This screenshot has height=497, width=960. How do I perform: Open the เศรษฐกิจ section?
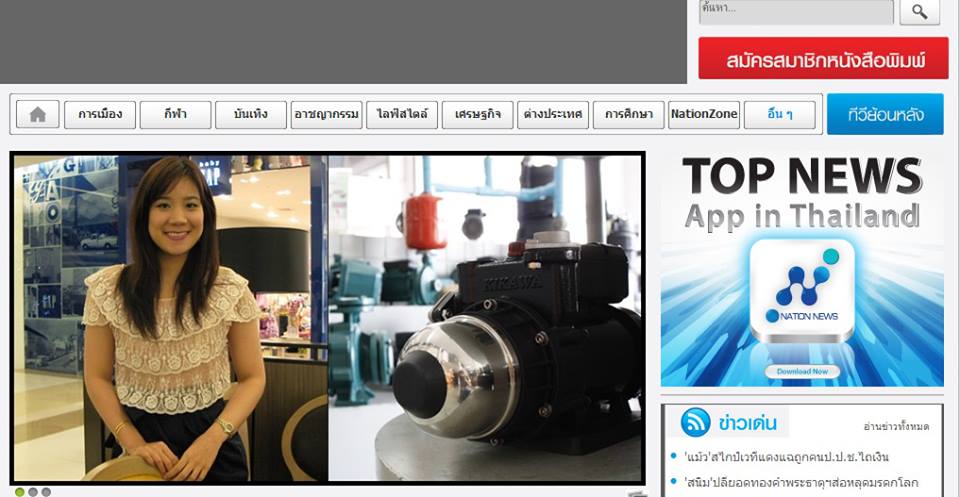tap(478, 114)
